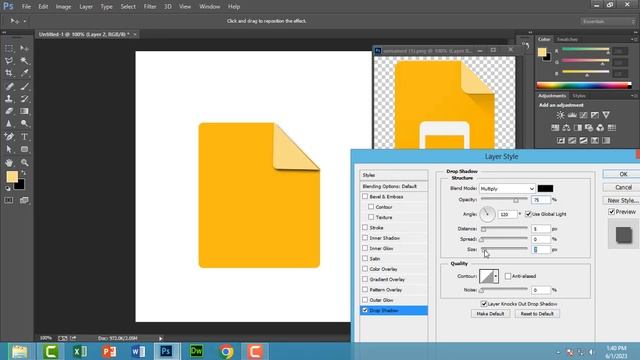Viewport: 640px width, 360px height.
Task: Select the Brush tool
Action: [24, 86]
